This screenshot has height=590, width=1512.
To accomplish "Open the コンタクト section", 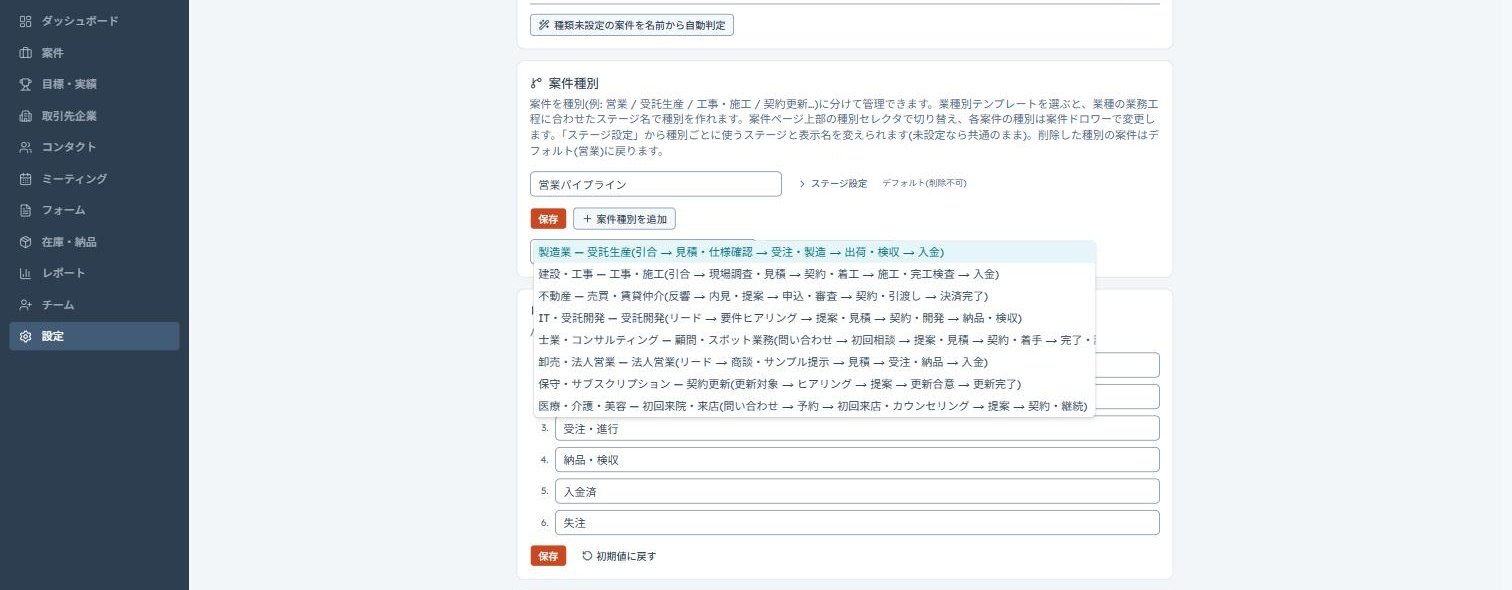I will [x=94, y=147].
